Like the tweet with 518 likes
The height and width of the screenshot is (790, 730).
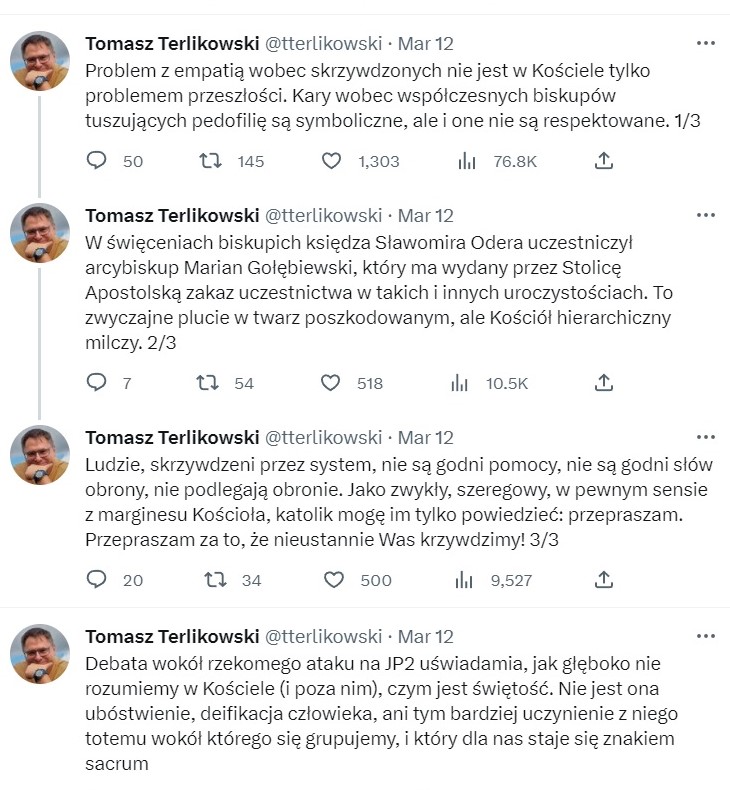tap(331, 382)
